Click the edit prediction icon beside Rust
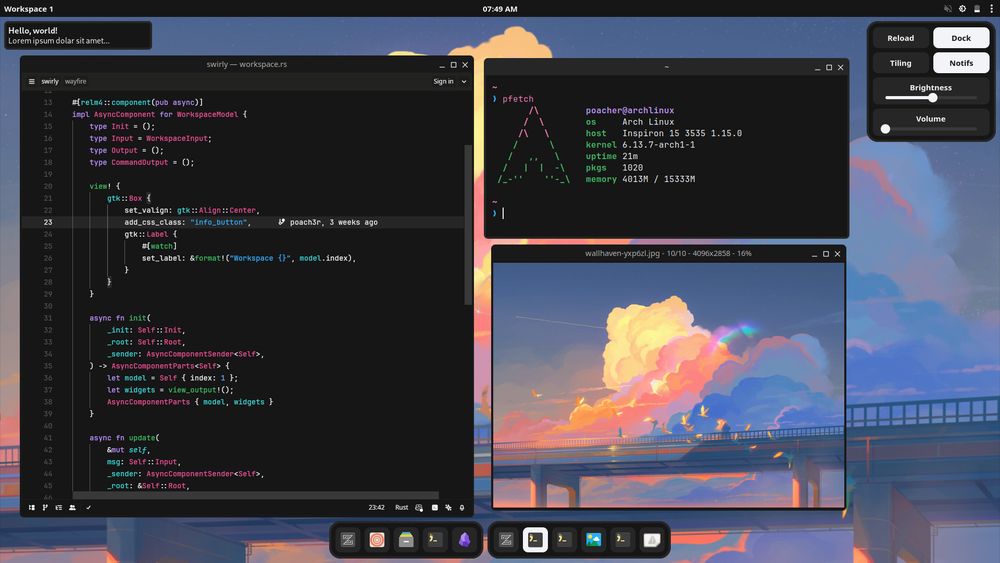1000x563 pixels. pos(419,508)
